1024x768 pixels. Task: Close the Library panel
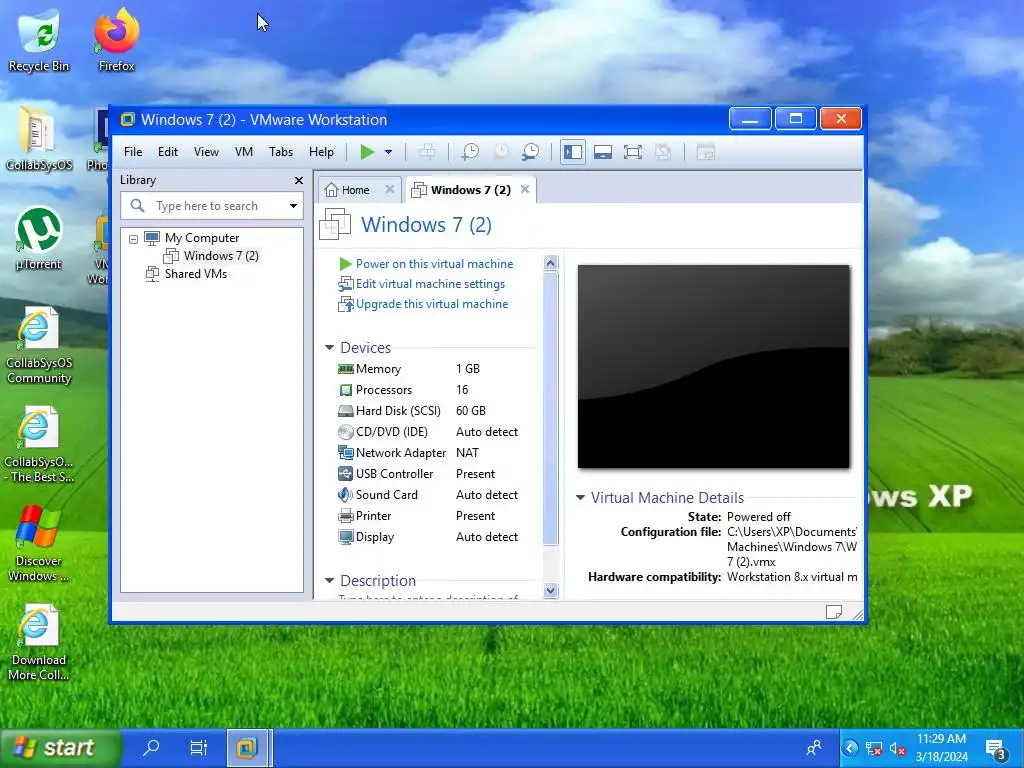tap(298, 180)
